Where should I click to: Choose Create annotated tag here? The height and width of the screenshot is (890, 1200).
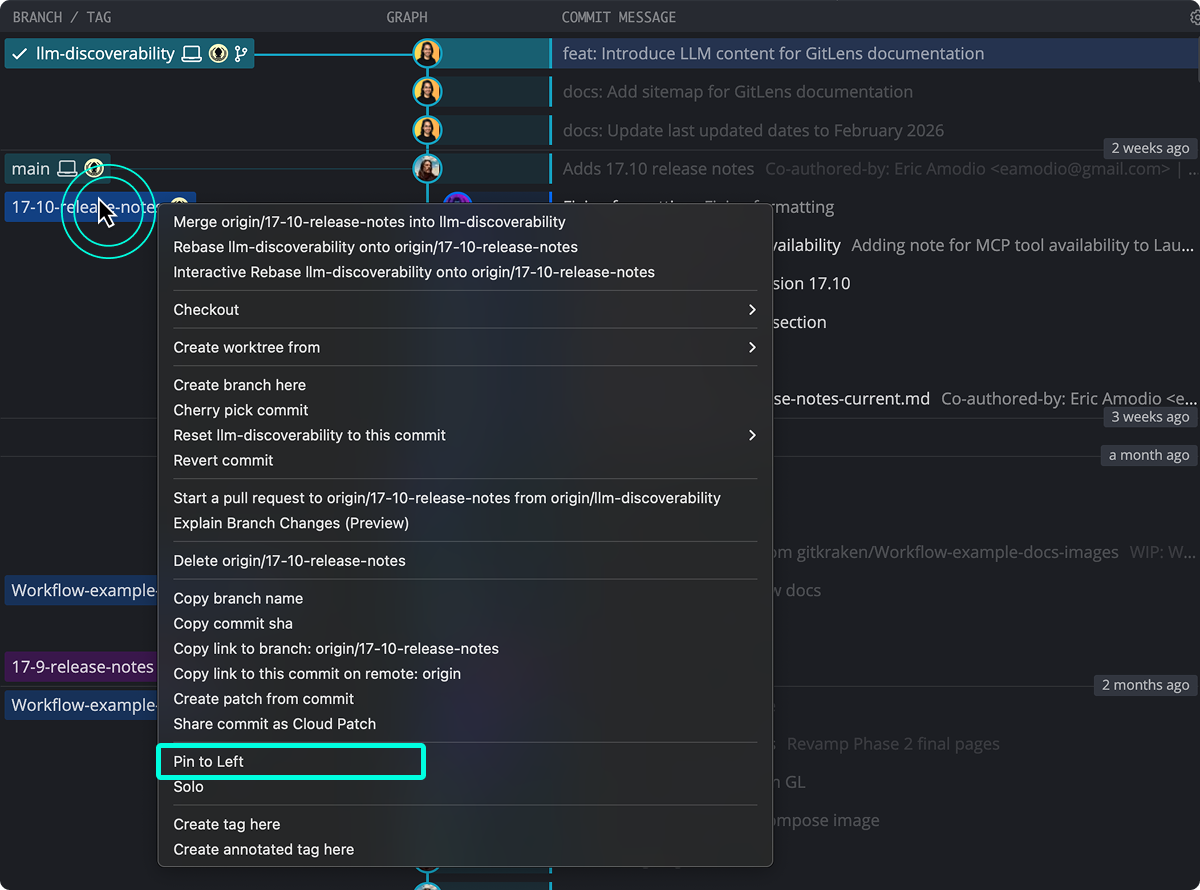[262, 849]
